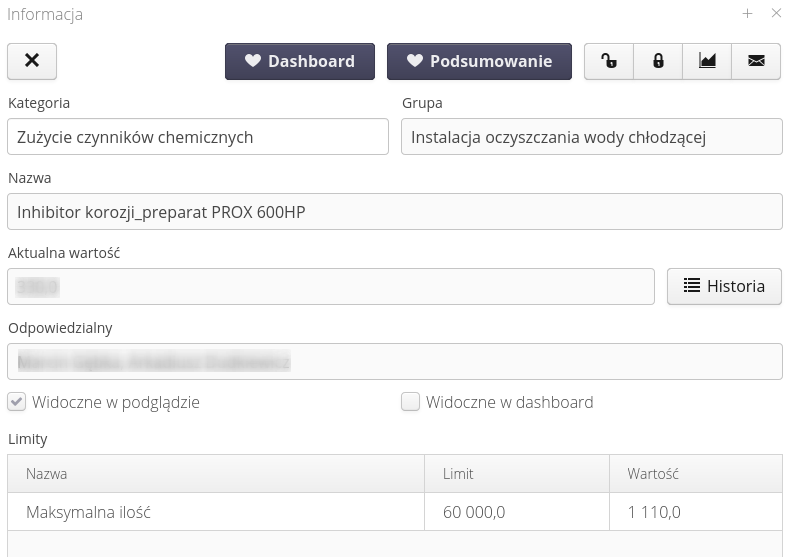The image size is (794, 557).
Task: Click the Podsumowanie heart button
Action: (479, 61)
